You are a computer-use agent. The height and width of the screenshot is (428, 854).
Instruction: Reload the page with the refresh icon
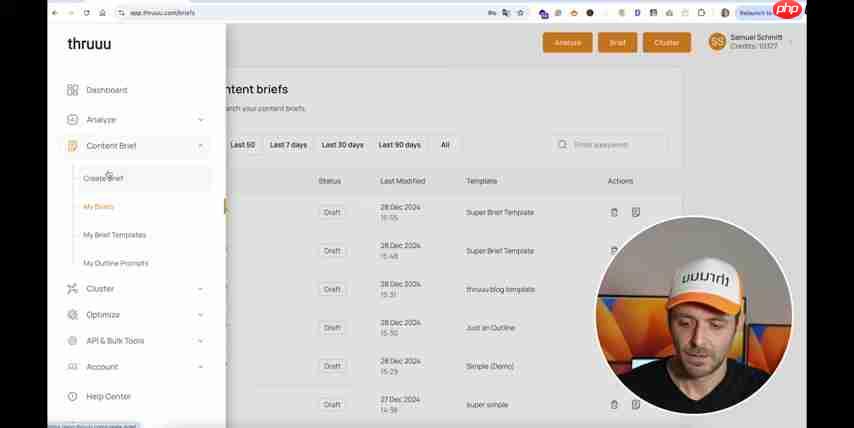(x=87, y=13)
